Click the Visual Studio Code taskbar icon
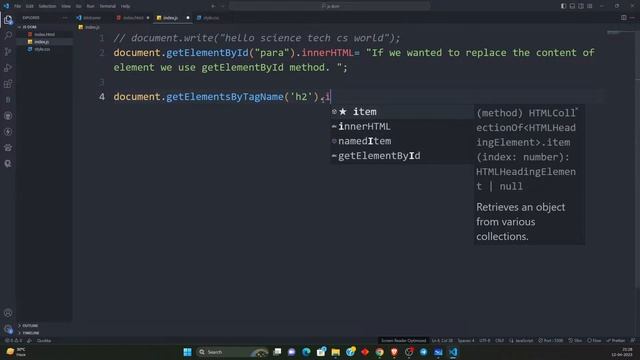The width and height of the screenshot is (640, 360). point(453,352)
